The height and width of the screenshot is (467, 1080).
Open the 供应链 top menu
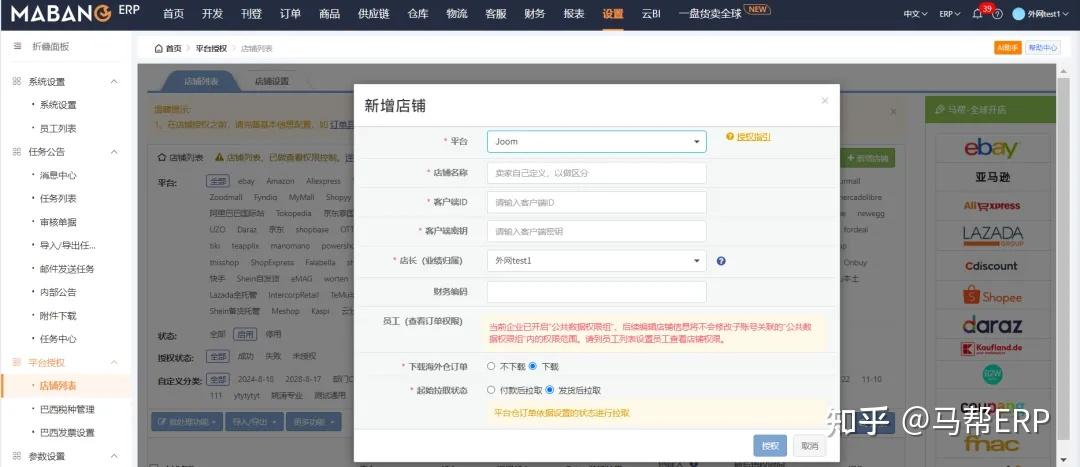point(373,14)
